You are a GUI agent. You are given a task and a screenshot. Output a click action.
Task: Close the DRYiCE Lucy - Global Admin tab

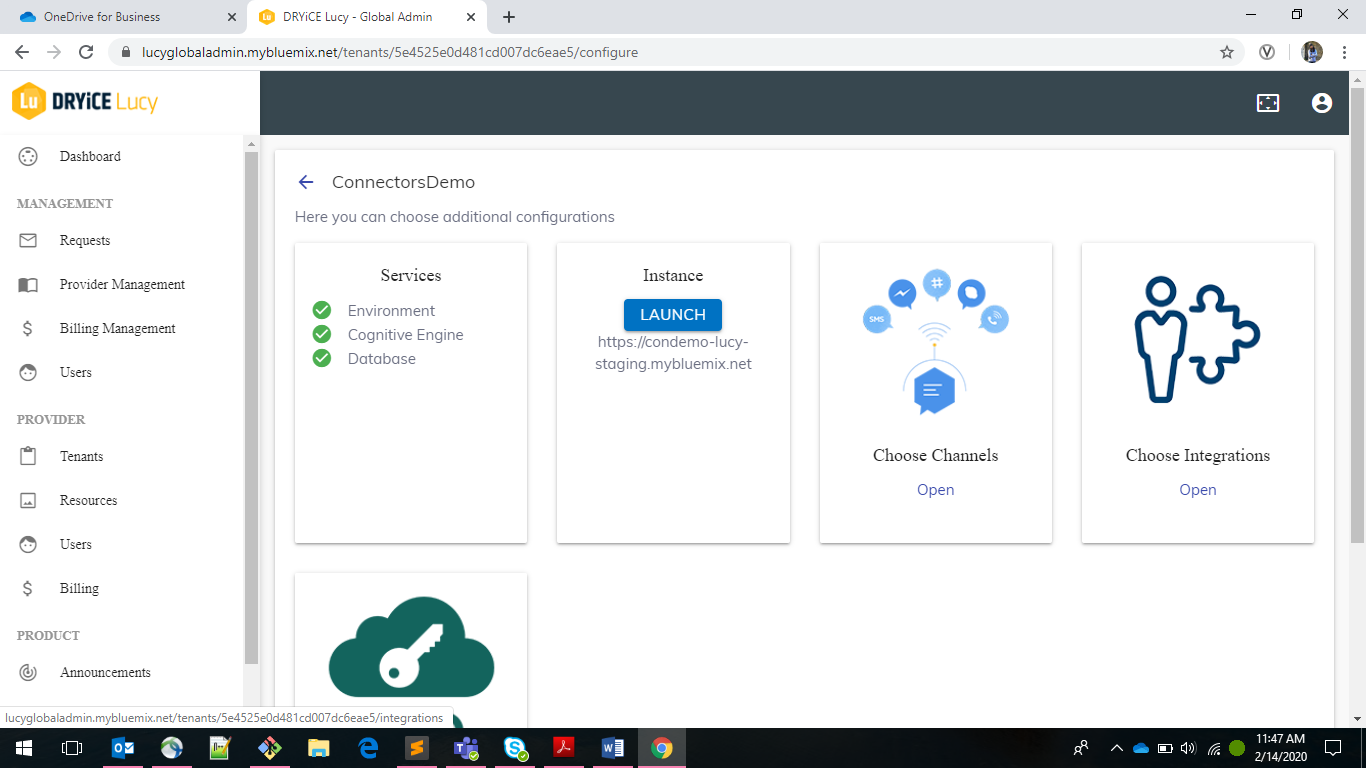pyautogui.click(x=470, y=17)
